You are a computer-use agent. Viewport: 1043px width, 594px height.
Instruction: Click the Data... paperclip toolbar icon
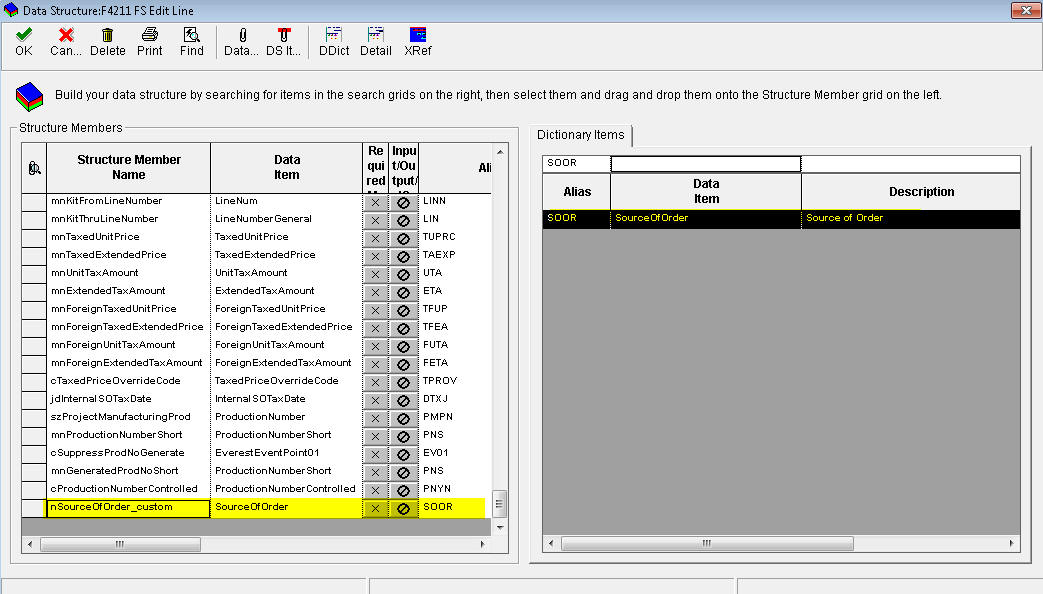tap(241, 42)
